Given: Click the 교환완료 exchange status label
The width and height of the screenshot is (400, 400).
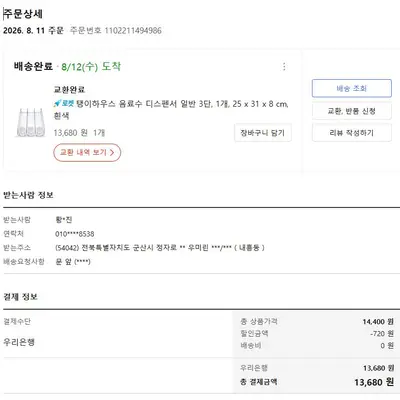Looking at the screenshot, I should [x=69, y=90].
